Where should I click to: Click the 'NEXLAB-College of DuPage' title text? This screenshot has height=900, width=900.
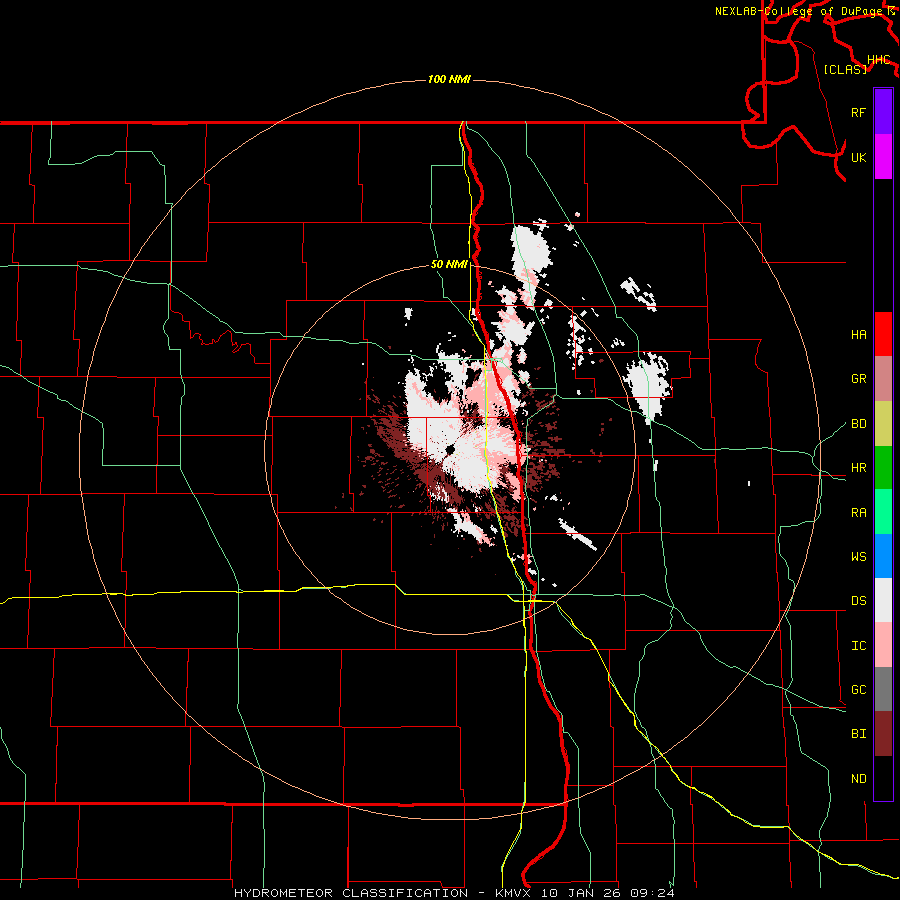click(x=798, y=11)
